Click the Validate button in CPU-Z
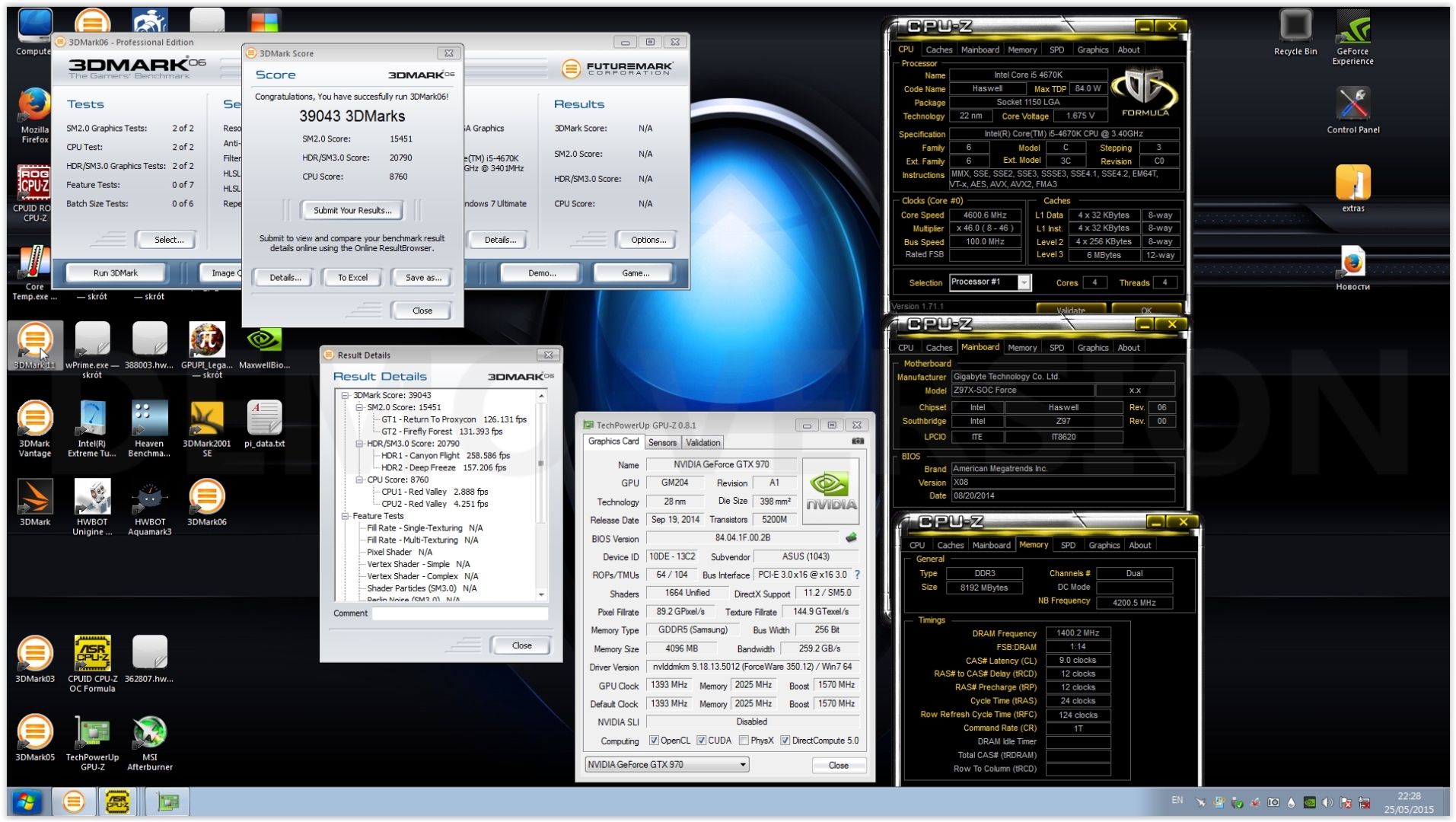Screen dimensions: 1456x822 click(x=1070, y=310)
